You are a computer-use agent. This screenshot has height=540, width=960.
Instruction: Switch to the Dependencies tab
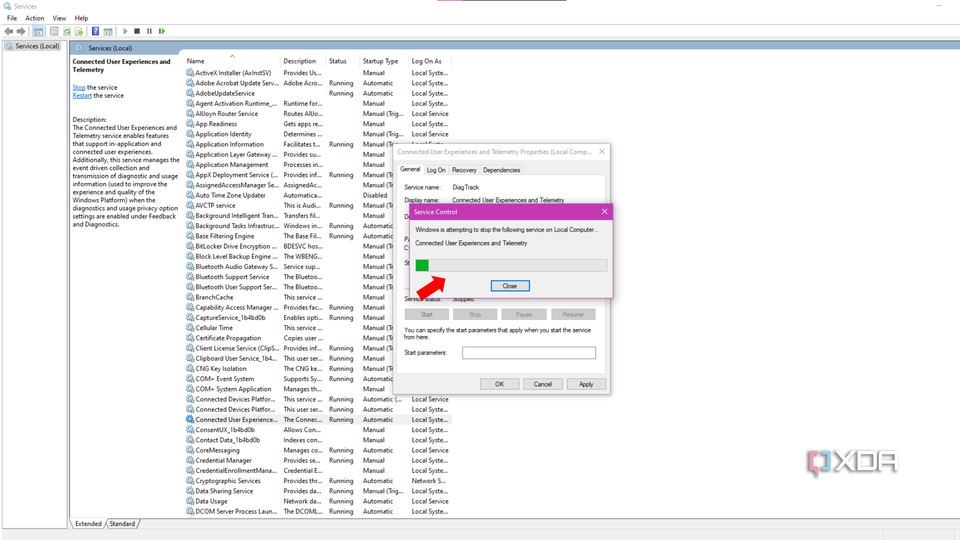pyautogui.click(x=501, y=170)
